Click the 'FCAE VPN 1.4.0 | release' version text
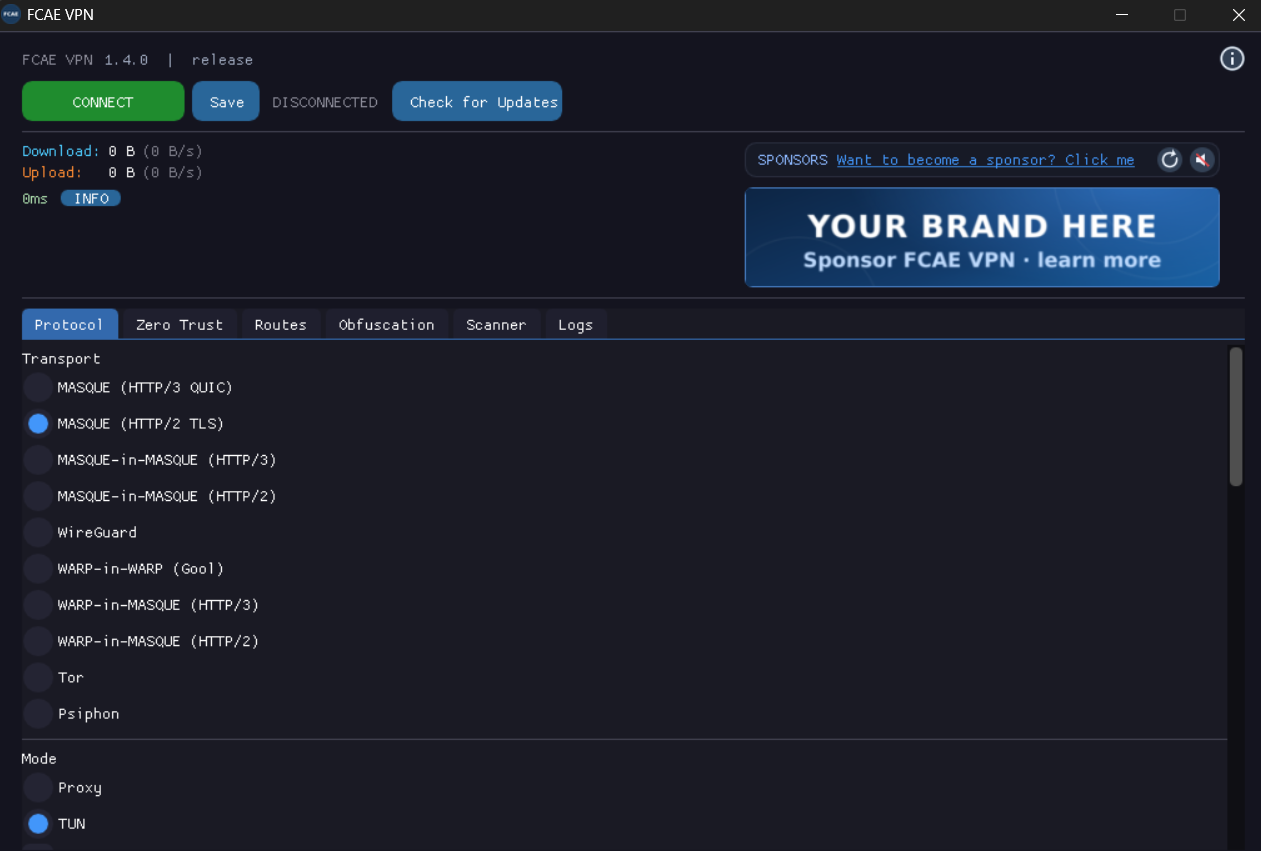This screenshot has height=851, width=1261. (138, 60)
